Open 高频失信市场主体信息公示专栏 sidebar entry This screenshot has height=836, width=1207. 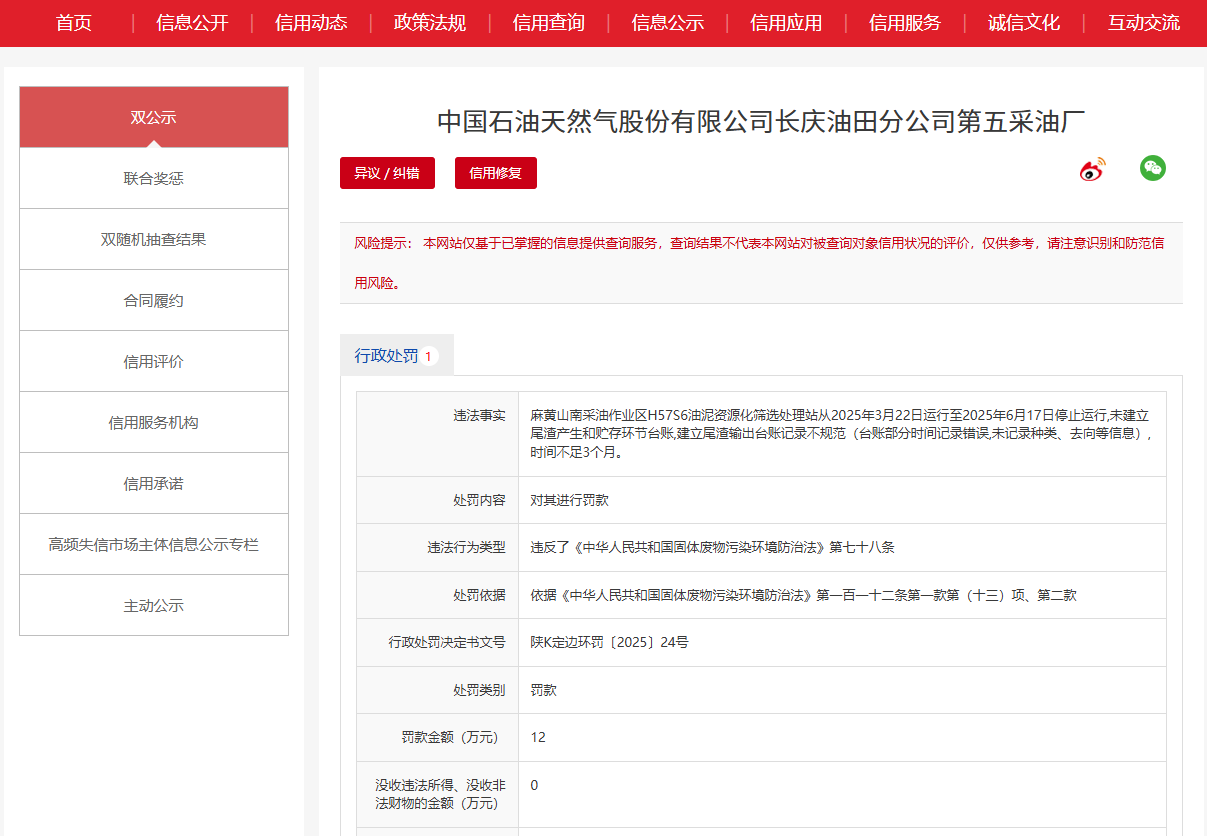[154, 544]
